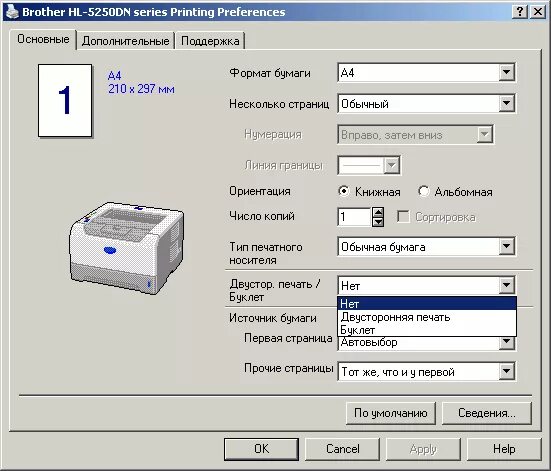Click the Число копий input field

click(x=354, y=217)
